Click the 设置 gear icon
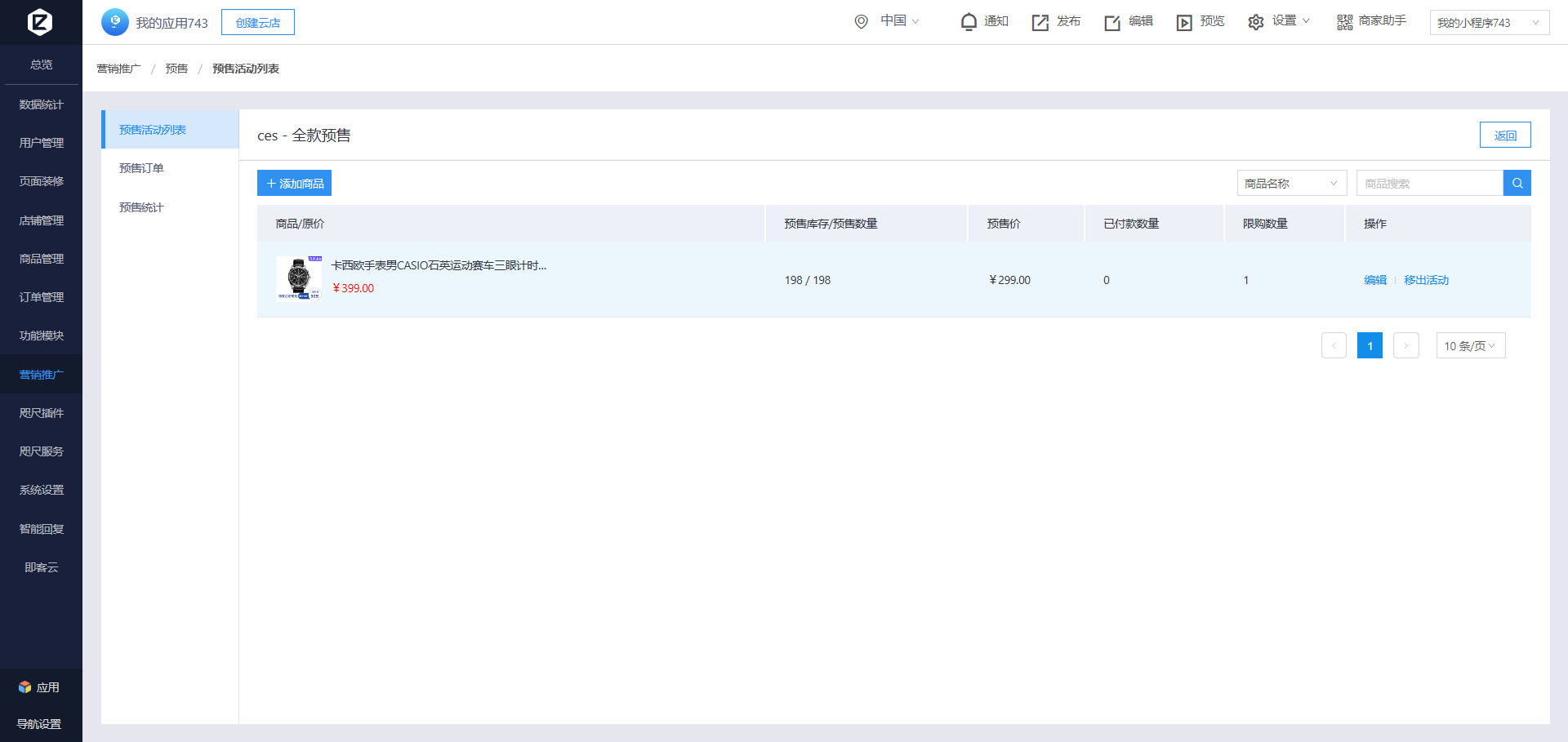 coord(1256,22)
